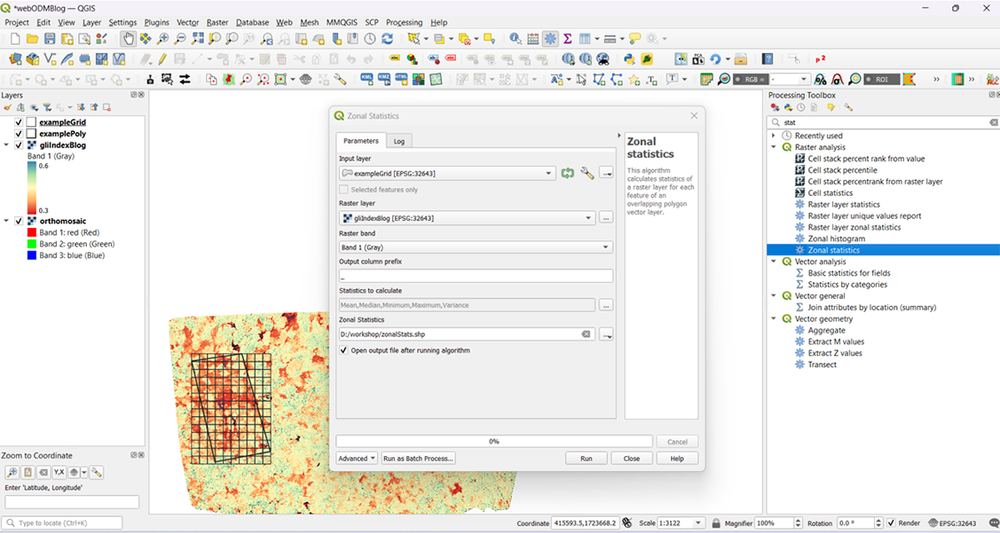
Task: Click Run as Batch Process button
Action: pyautogui.click(x=418, y=458)
